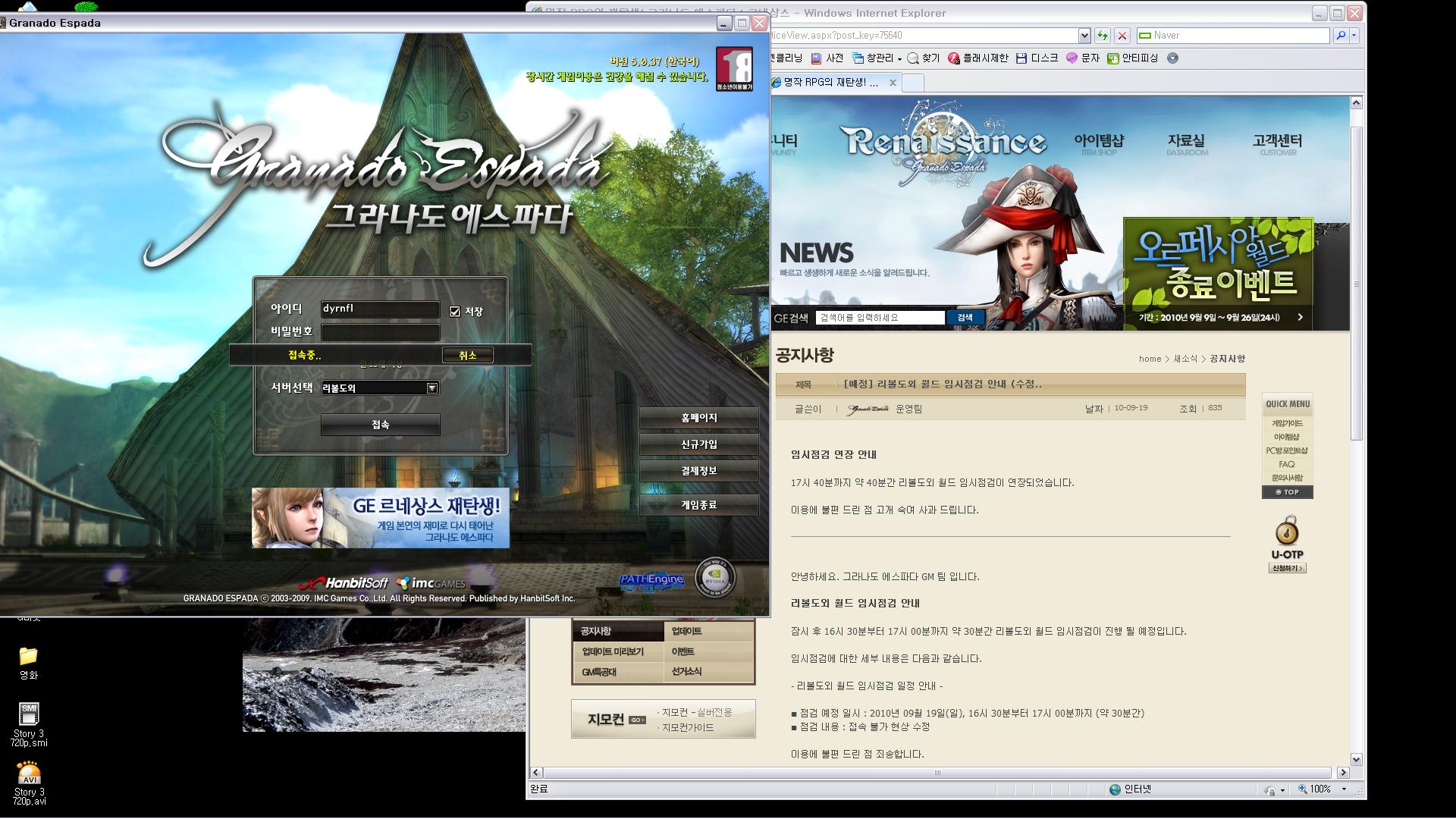Focus the 비밀번호 password field

pyautogui.click(x=380, y=332)
